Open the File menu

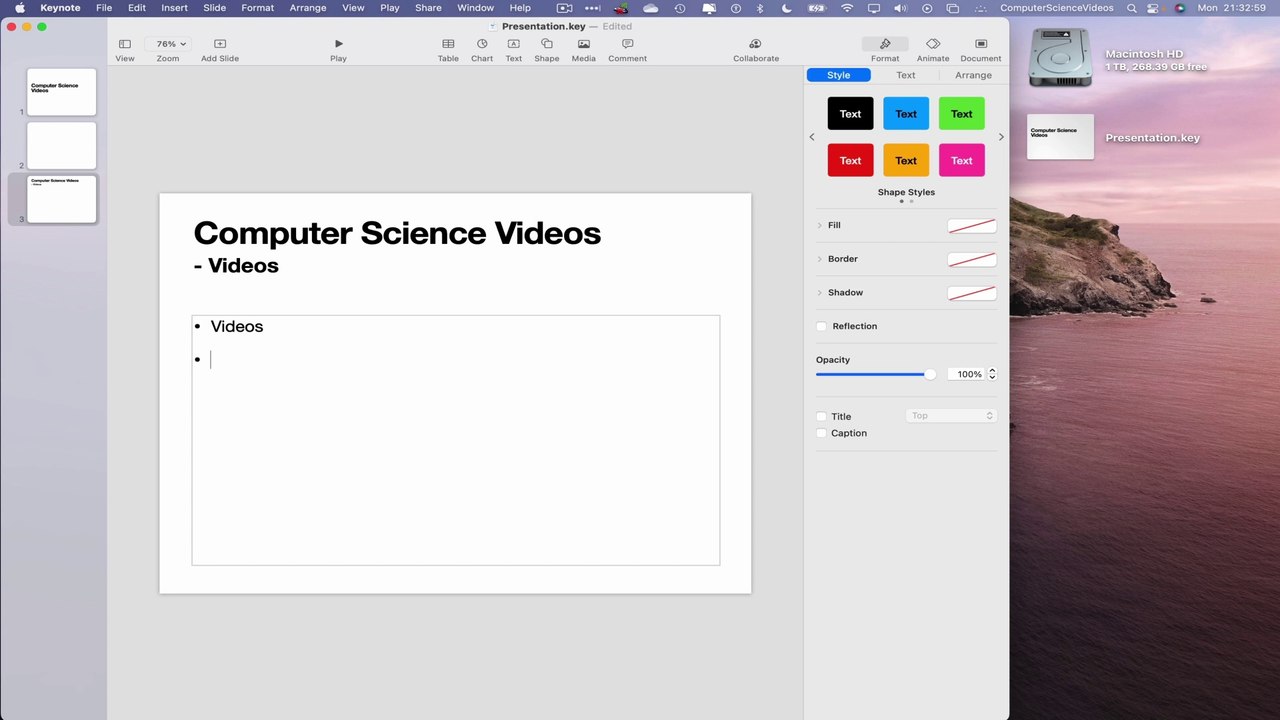104,8
